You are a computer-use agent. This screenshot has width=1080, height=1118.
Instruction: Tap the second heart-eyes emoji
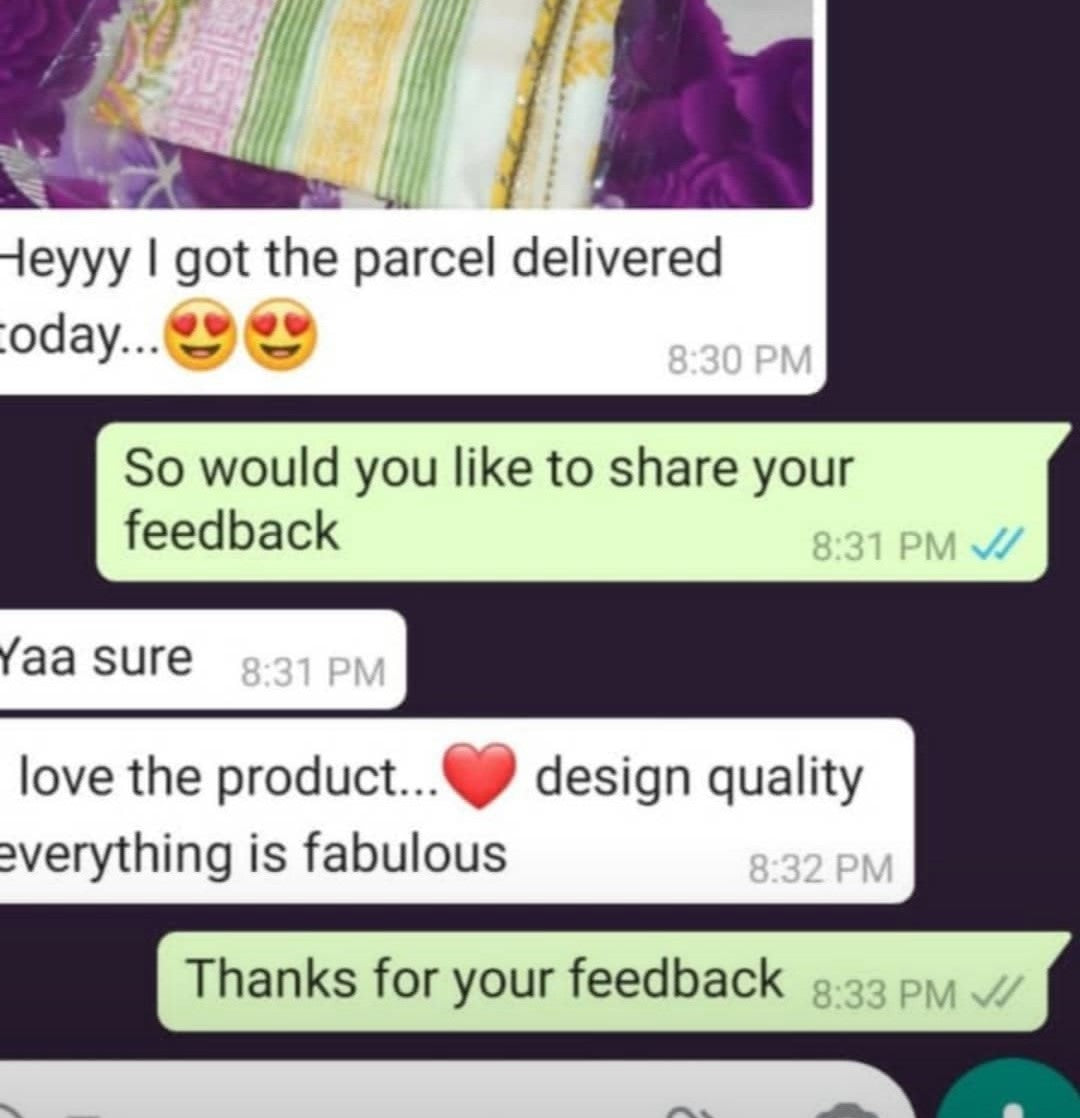(281, 334)
